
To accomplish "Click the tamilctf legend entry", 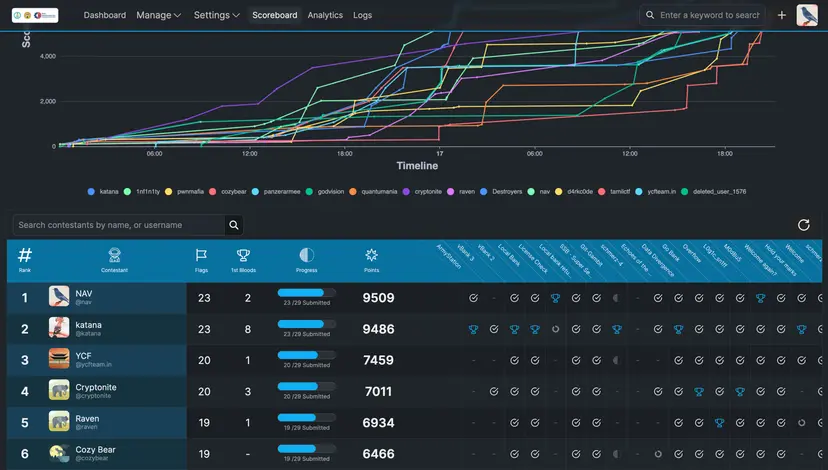I will click(x=614, y=192).
